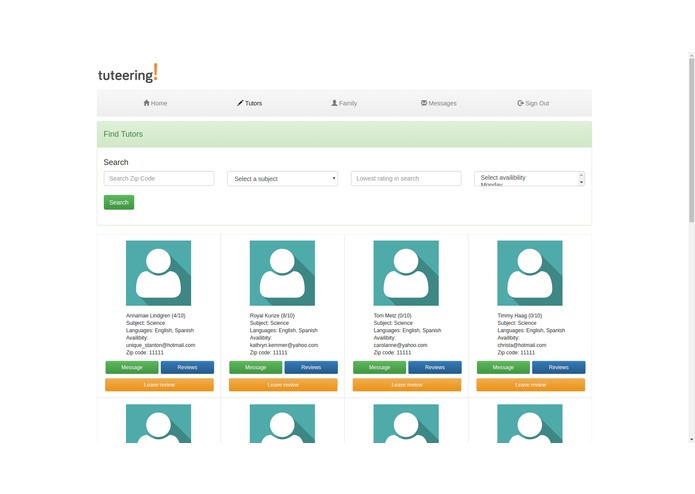The height and width of the screenshot is (494, 695).
Task: Click the name Royal Kunze (8/10)
Action: [x=272, y=315]
